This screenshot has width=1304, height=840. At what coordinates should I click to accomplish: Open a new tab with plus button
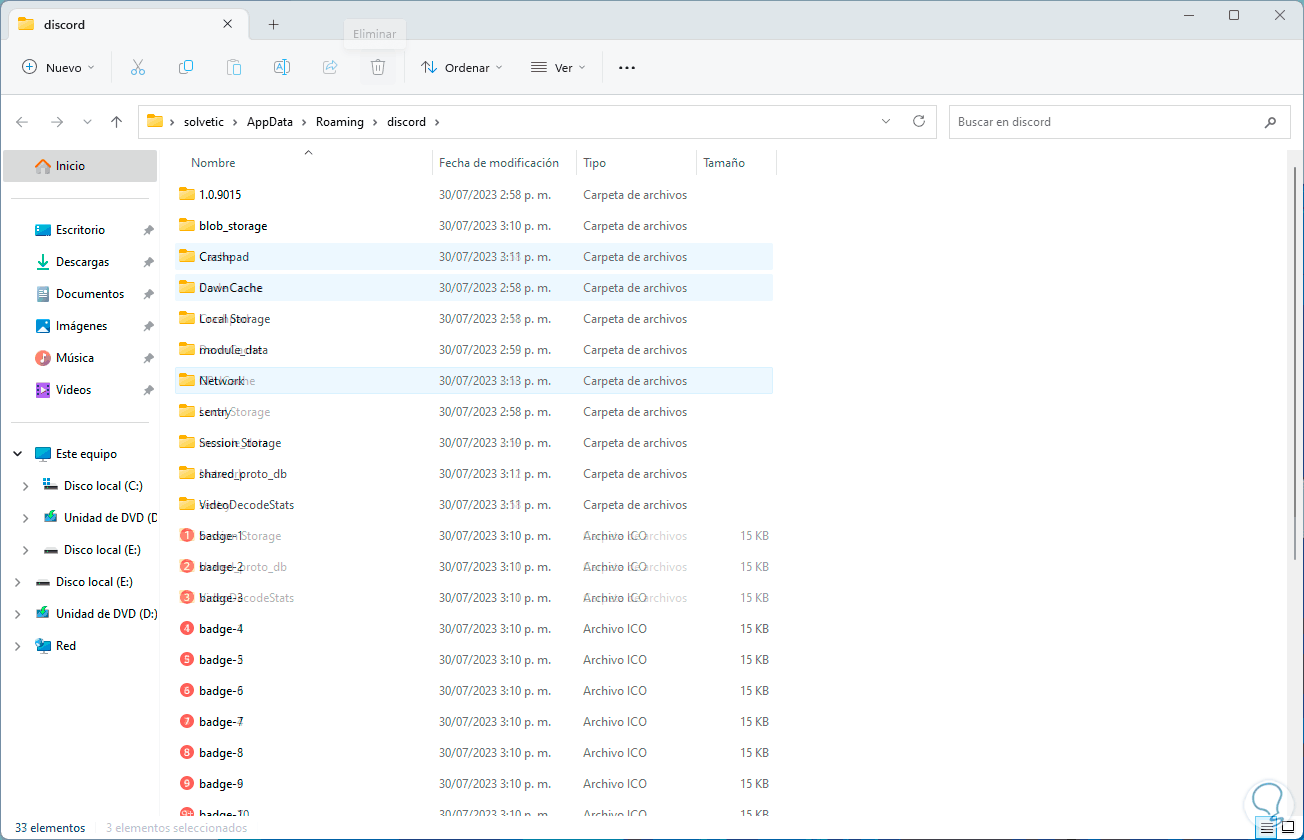[x=273, y=24]
